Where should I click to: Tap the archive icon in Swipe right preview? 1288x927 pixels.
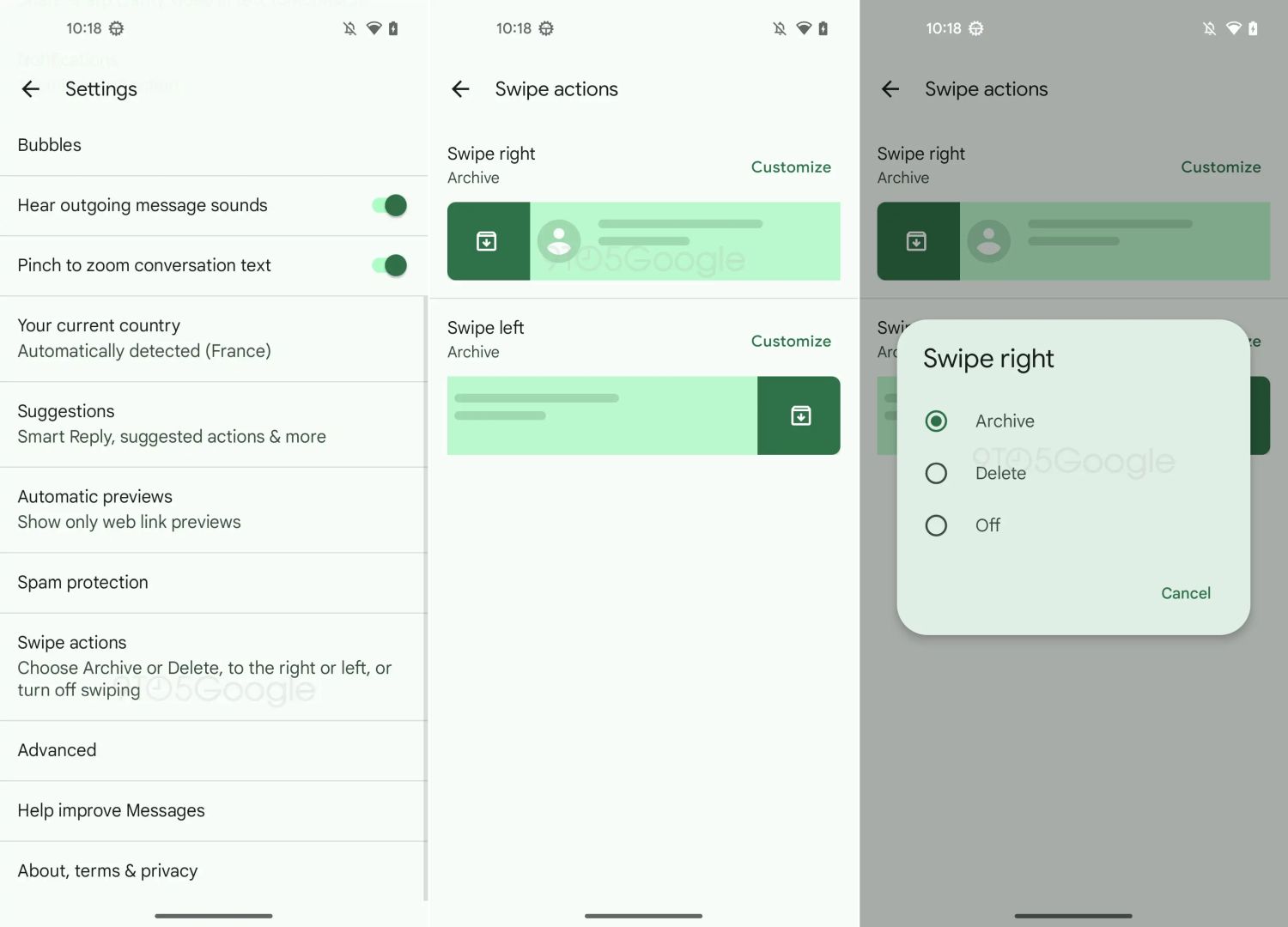pyautogui.click(x=487, y=241)
